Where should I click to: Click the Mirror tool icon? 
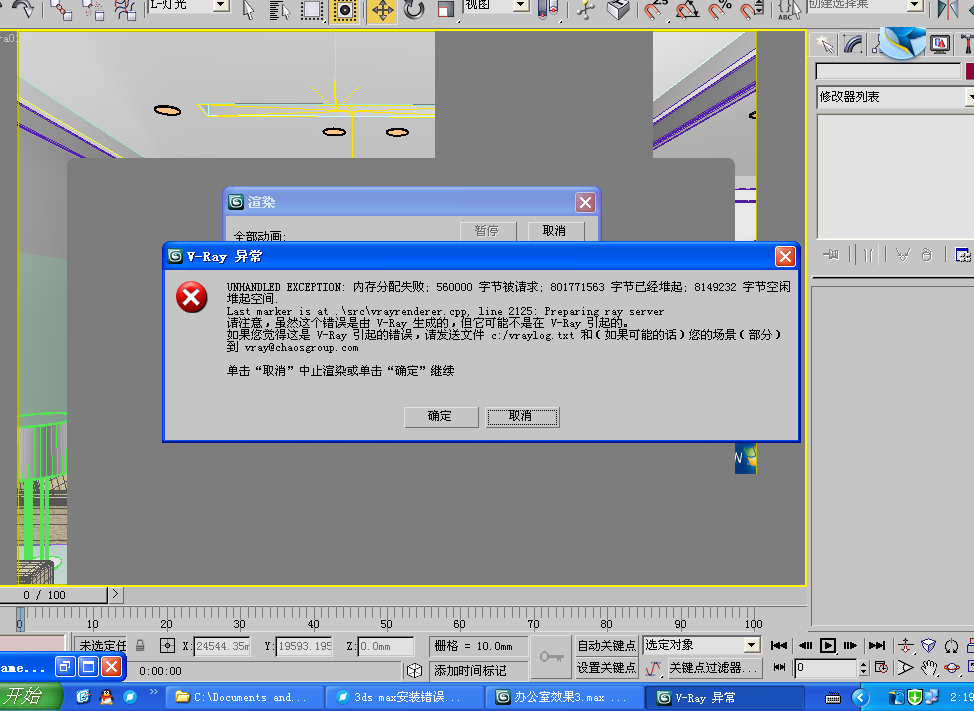[x=947, y=9]
